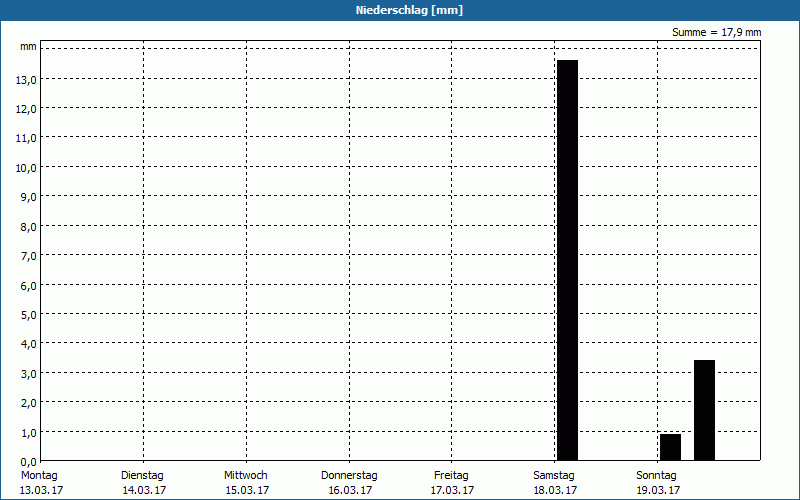Click the tall Samstag precipitation bar

pyautogui.click(x=567, y=260)
